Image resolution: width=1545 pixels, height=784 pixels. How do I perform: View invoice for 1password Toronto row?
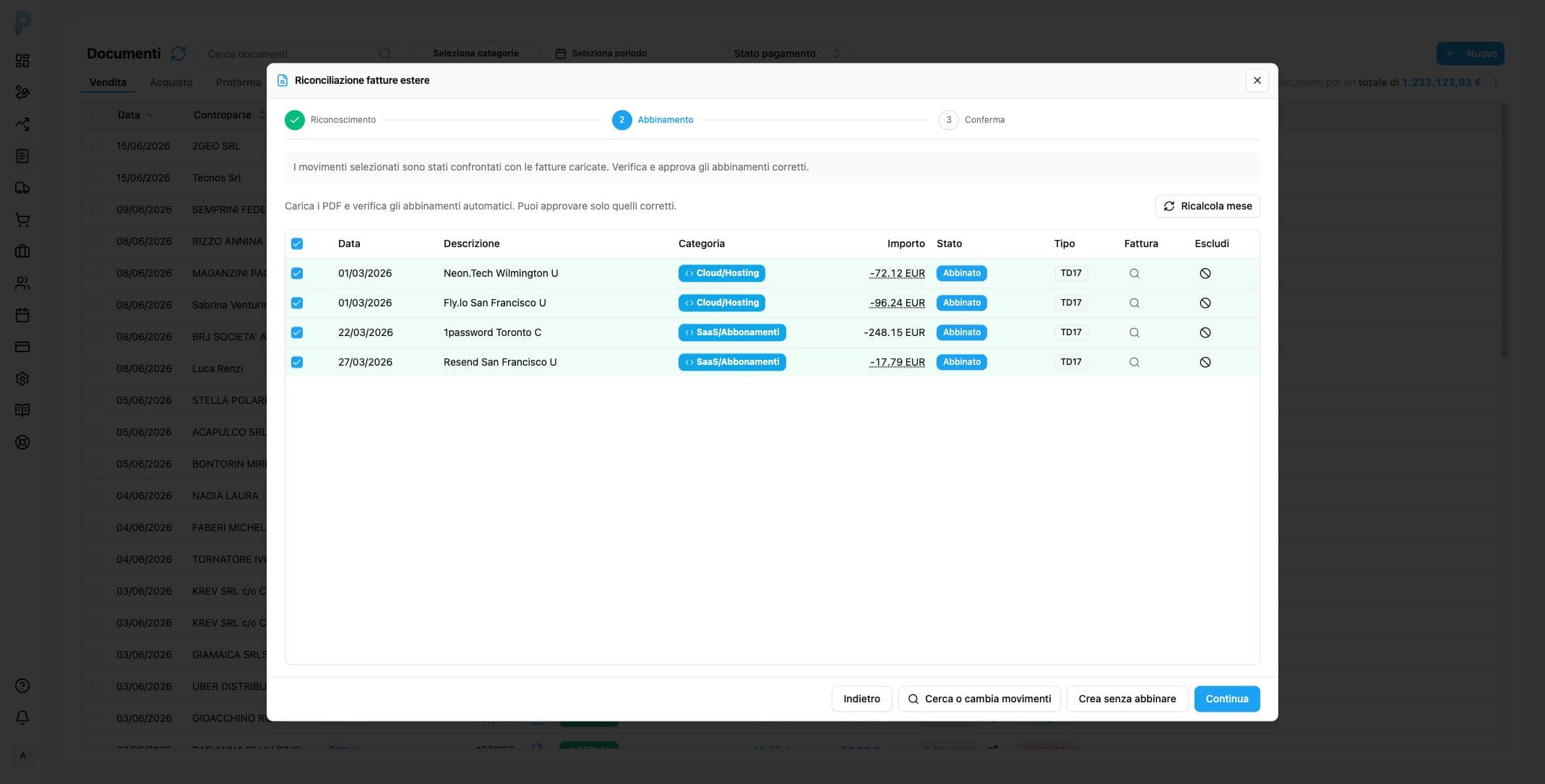pos(1135,332)
